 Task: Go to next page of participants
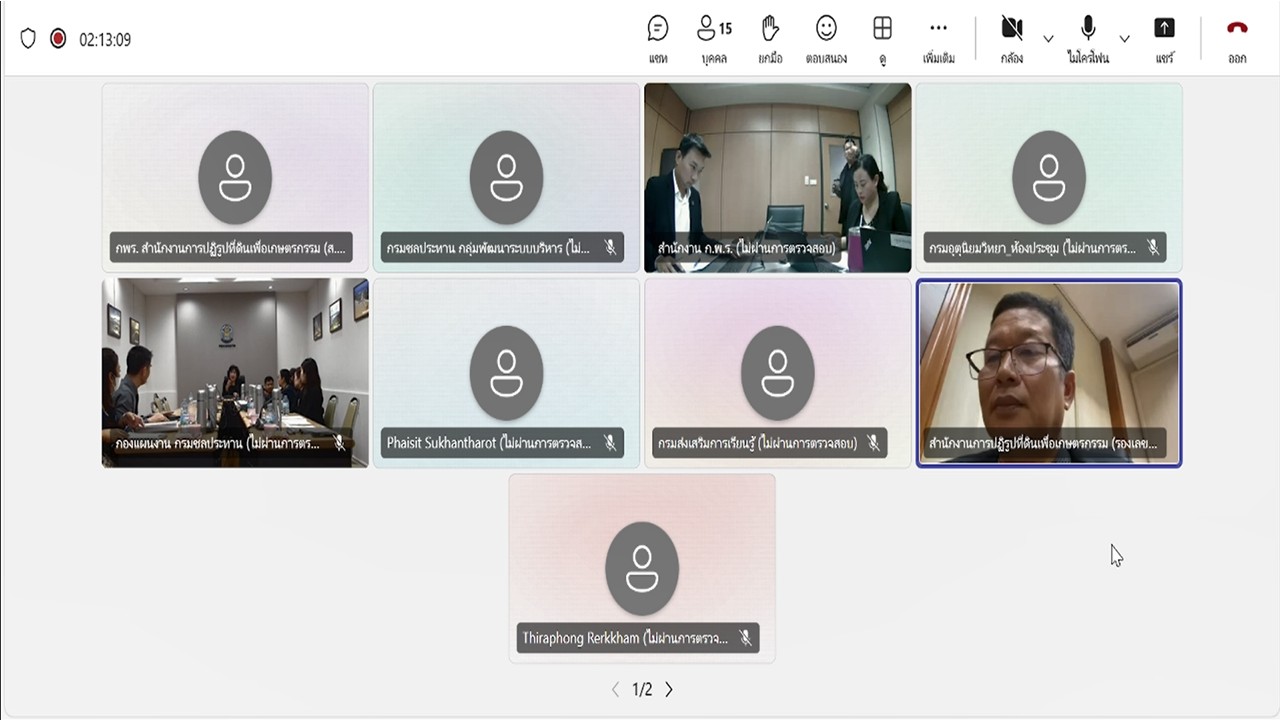669,689
